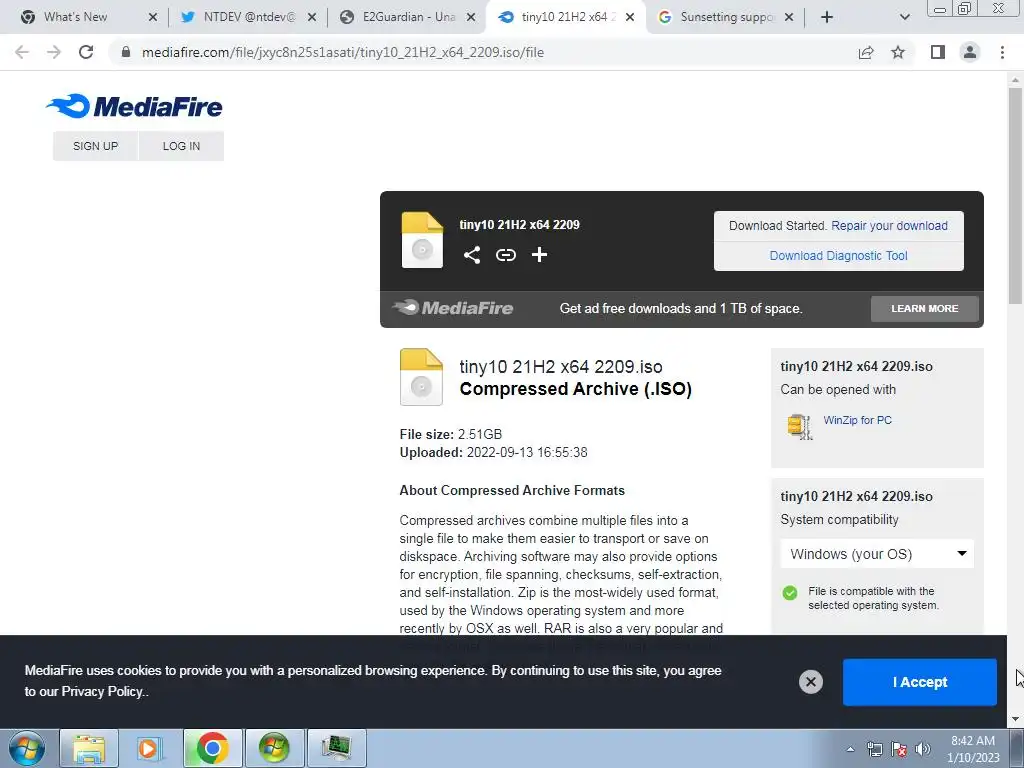Open the Chrome profile avatar icon
The image size is (1024, 768).
click(970, 52)
